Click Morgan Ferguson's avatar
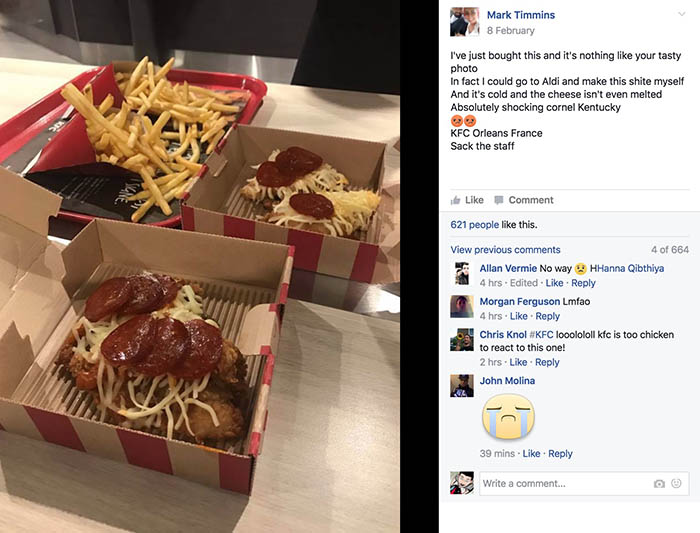Viewport: 700px width, 533px height. pos(462,306)
